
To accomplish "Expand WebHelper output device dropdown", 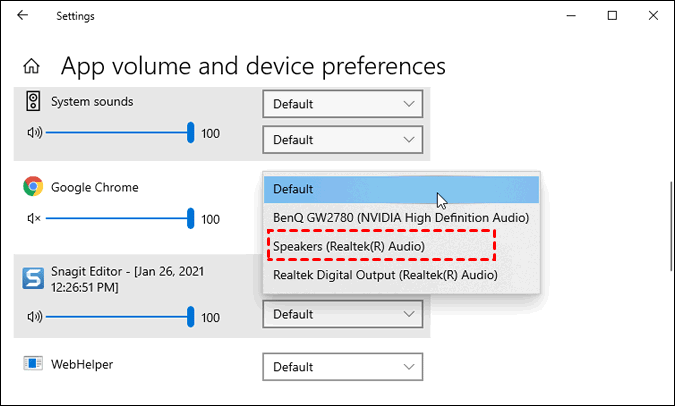I will (x=342, y=366).
